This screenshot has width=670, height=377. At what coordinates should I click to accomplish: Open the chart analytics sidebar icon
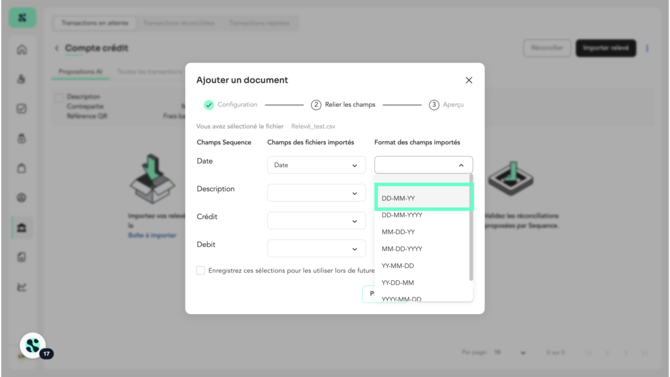[22, 287]
